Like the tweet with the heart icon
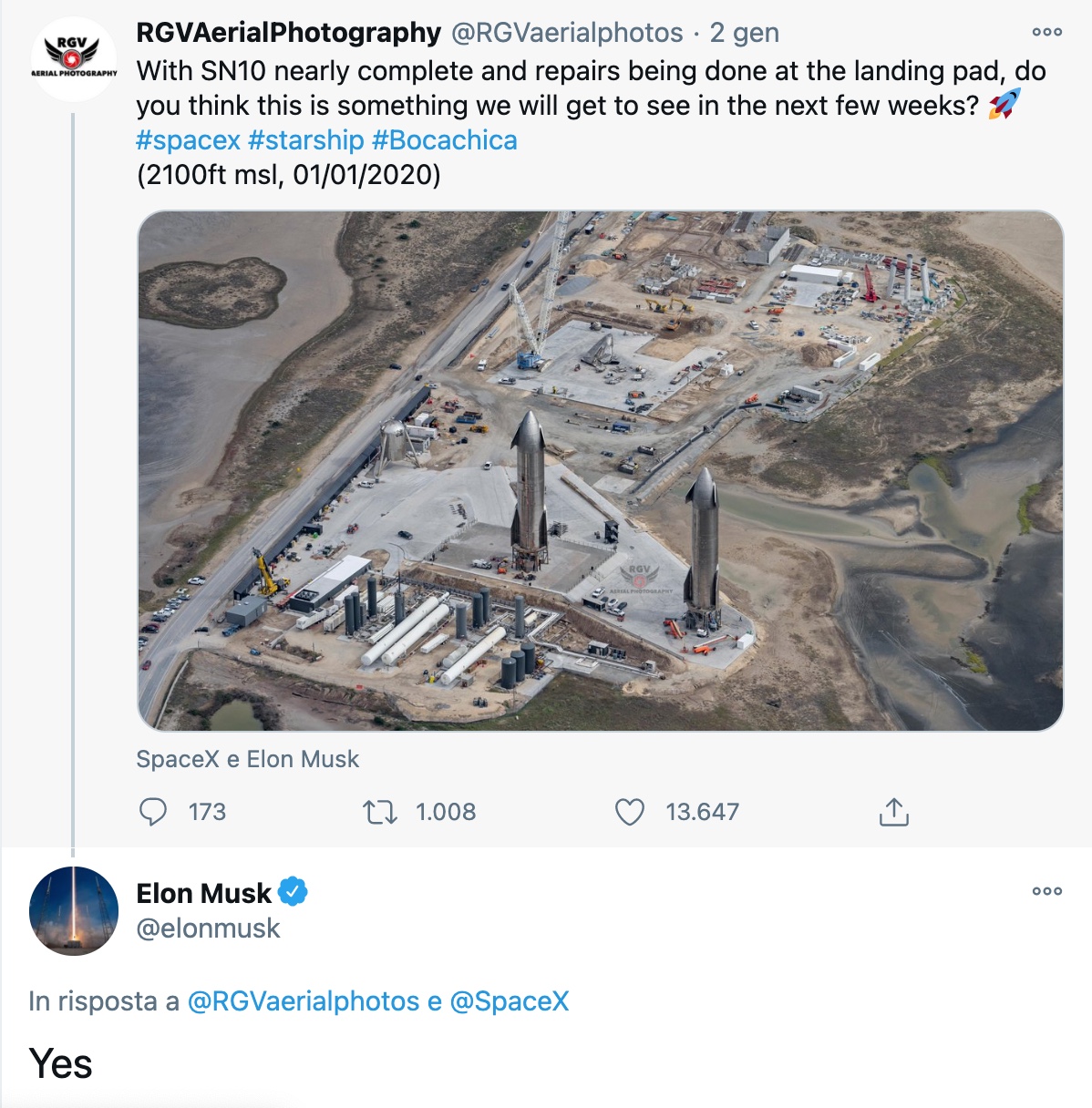The image size is (1092, 1108). tap(629, 811)
